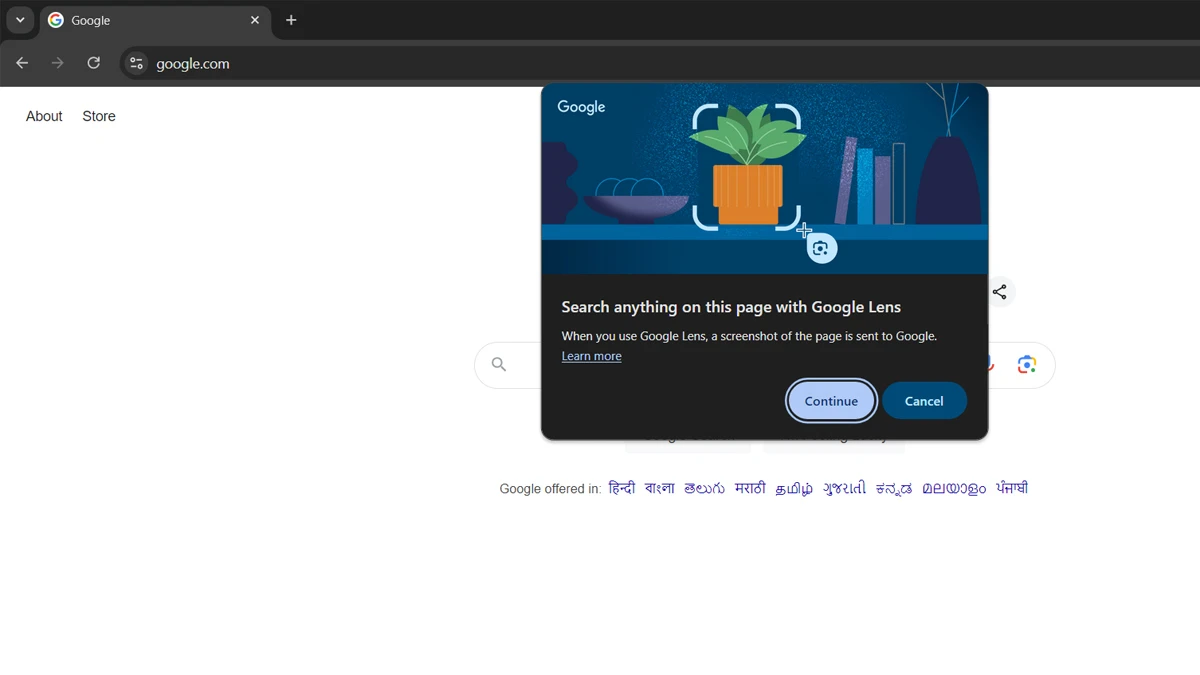Click the Google Lens camera search icon
This screenshot has width=1200, height=675.
point(1027,365)
